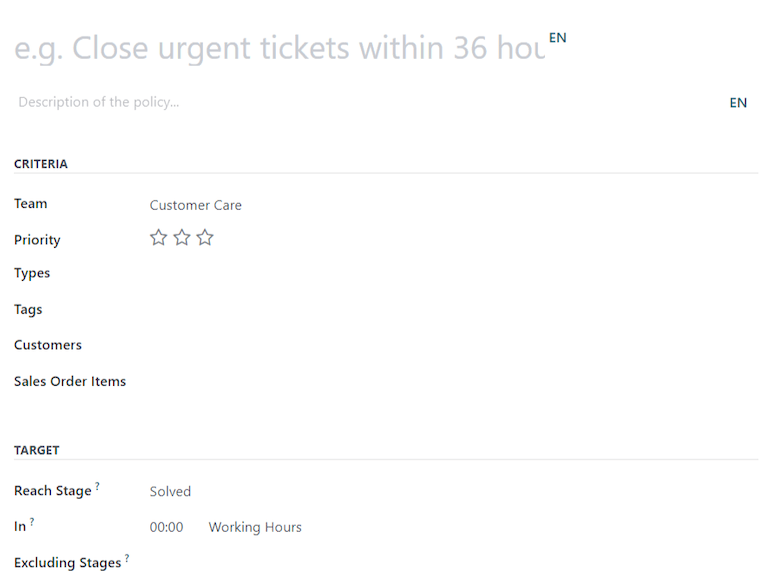Set priority to two stars
The image size is (768, 584).
point(181,238)
